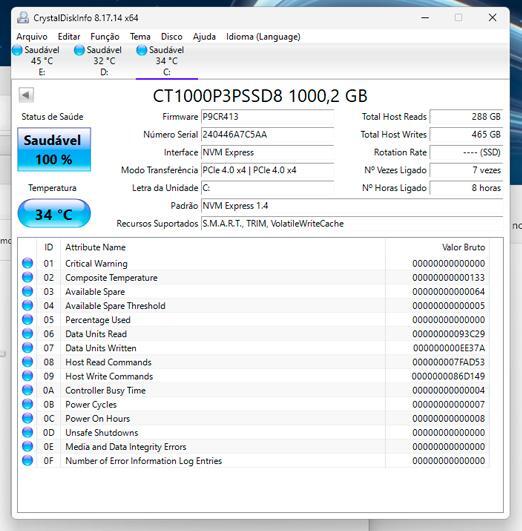This screenshot has width=522, height=531.
Task: Open the Idioma (Language) menu
Action: (x=263, y=37)
